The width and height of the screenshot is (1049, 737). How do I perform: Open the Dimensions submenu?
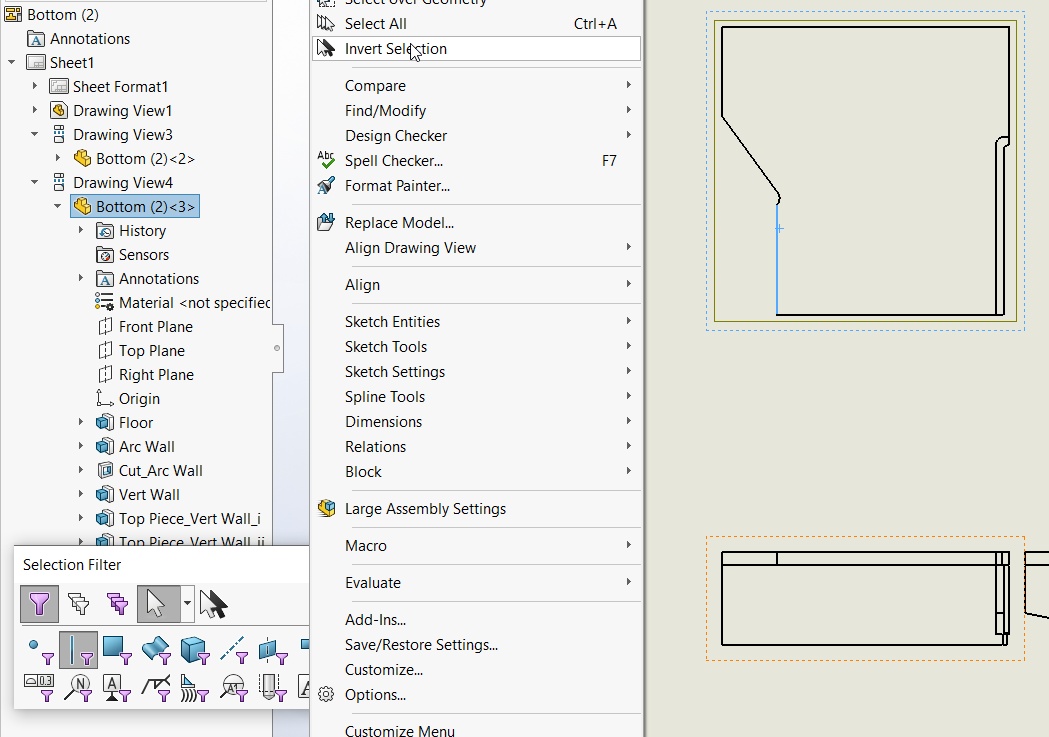point(476,422)
